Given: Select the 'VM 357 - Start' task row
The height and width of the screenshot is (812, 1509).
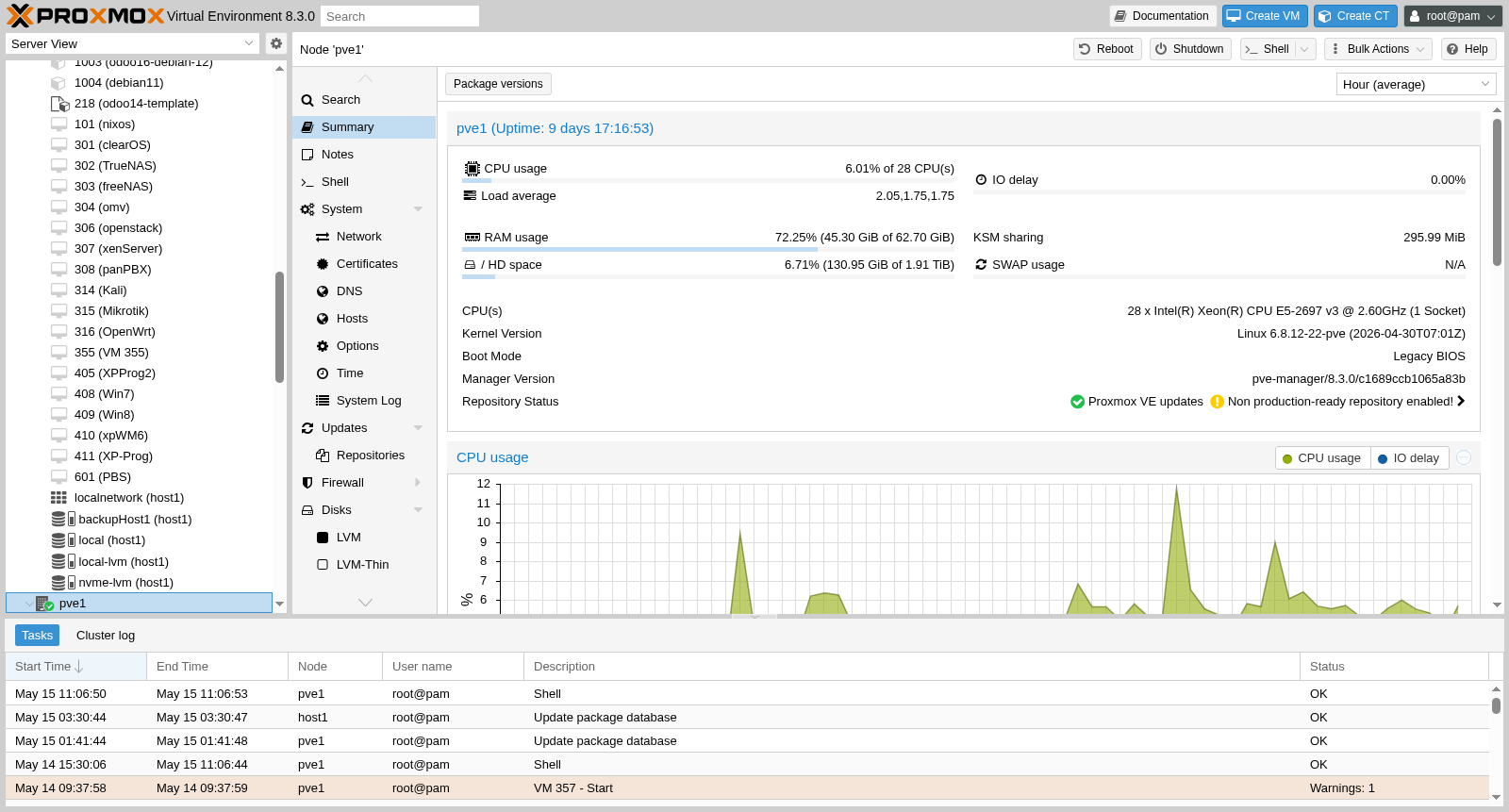Looking at the screenshot, I should 747,787.
